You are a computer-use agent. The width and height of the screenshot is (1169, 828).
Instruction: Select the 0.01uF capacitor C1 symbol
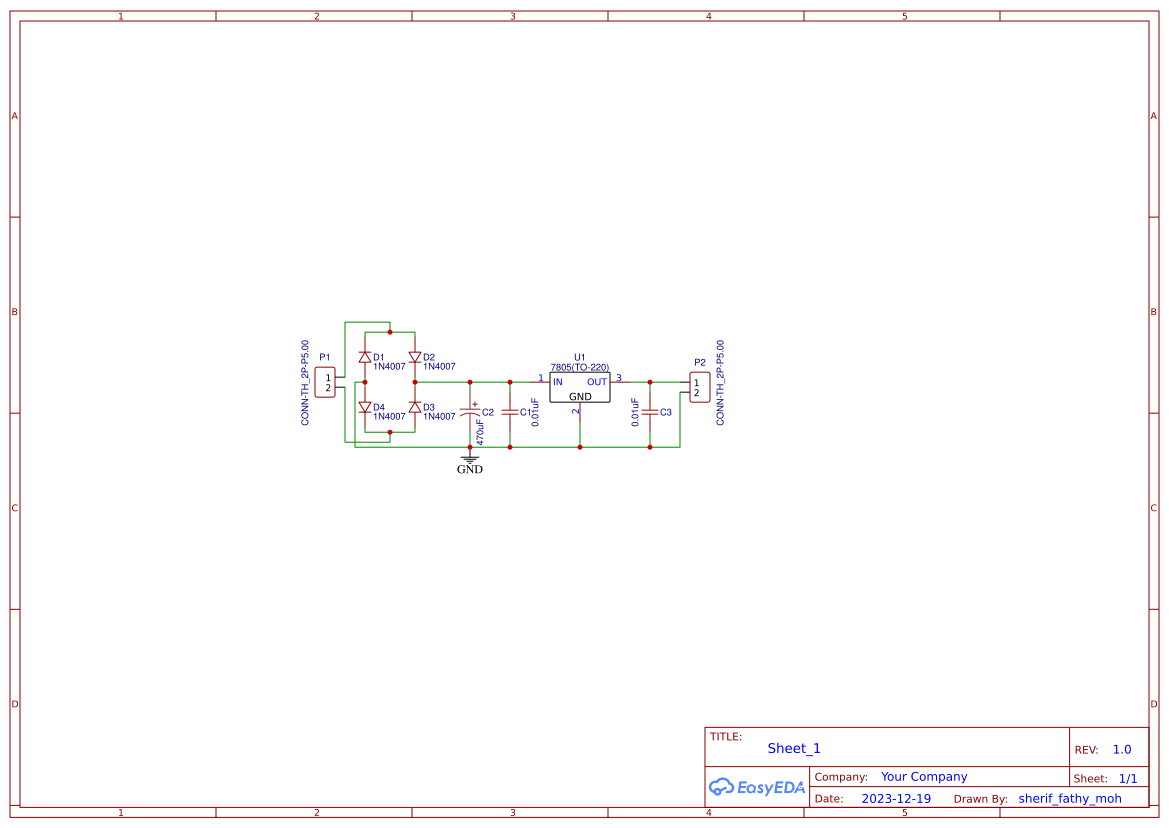[510, 412]
